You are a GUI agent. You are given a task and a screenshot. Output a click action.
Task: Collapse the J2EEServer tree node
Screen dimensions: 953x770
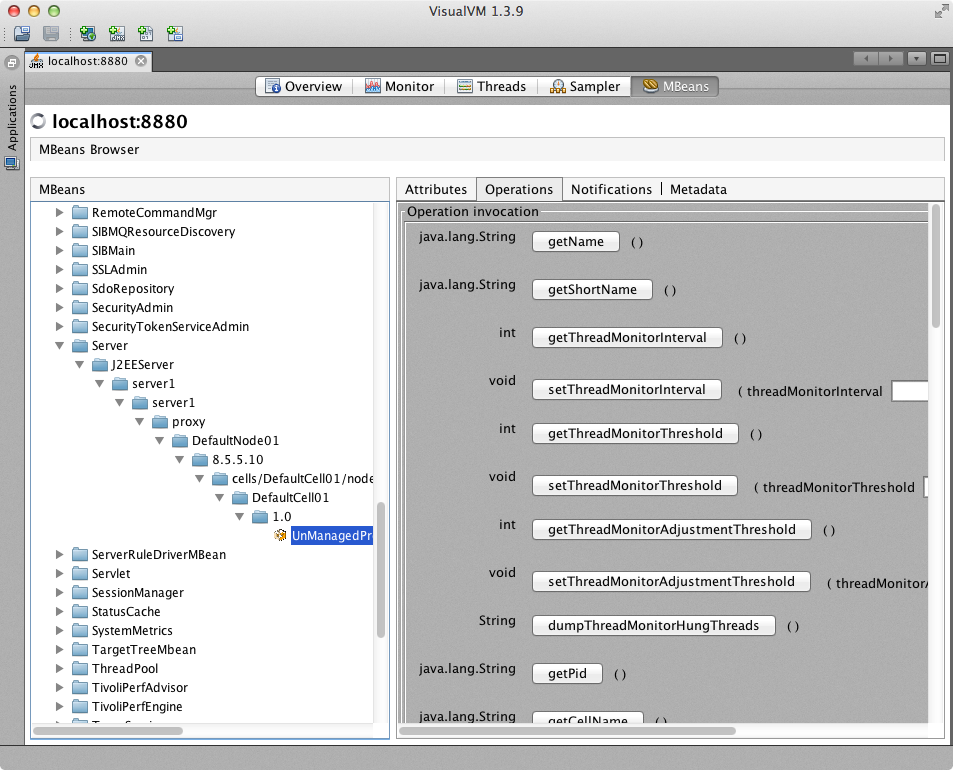click(80, 365)
